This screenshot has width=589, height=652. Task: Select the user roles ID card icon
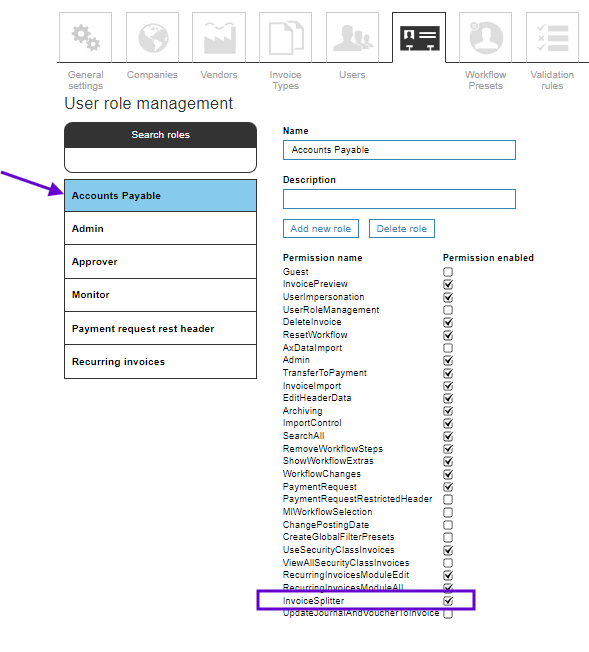click(x=419, y=37)
